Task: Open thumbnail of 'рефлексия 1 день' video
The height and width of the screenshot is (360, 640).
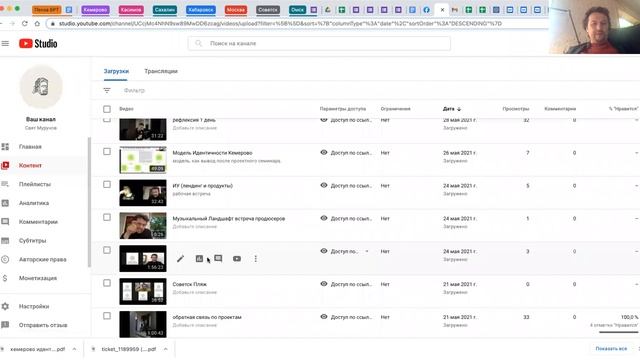Action: (x=143, y=129)
